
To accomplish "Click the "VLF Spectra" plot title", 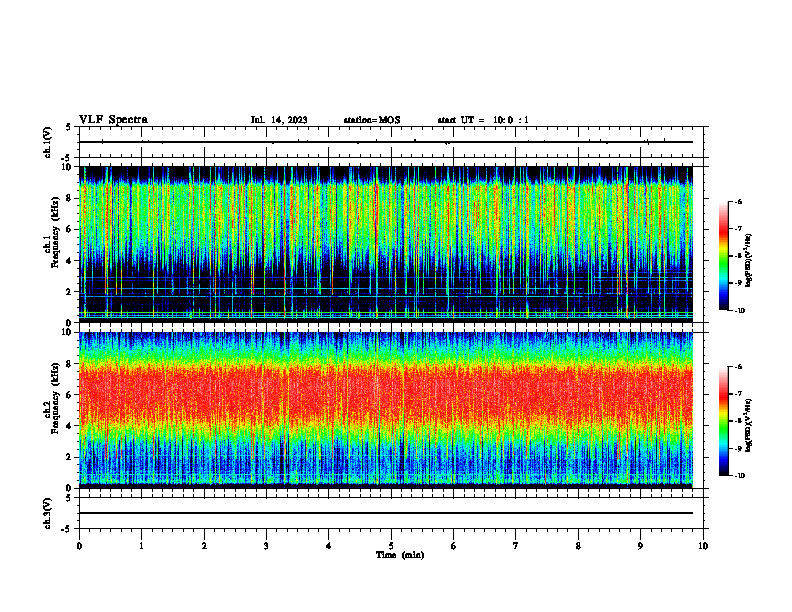I will pyautogui.click(x=113, y=120).
